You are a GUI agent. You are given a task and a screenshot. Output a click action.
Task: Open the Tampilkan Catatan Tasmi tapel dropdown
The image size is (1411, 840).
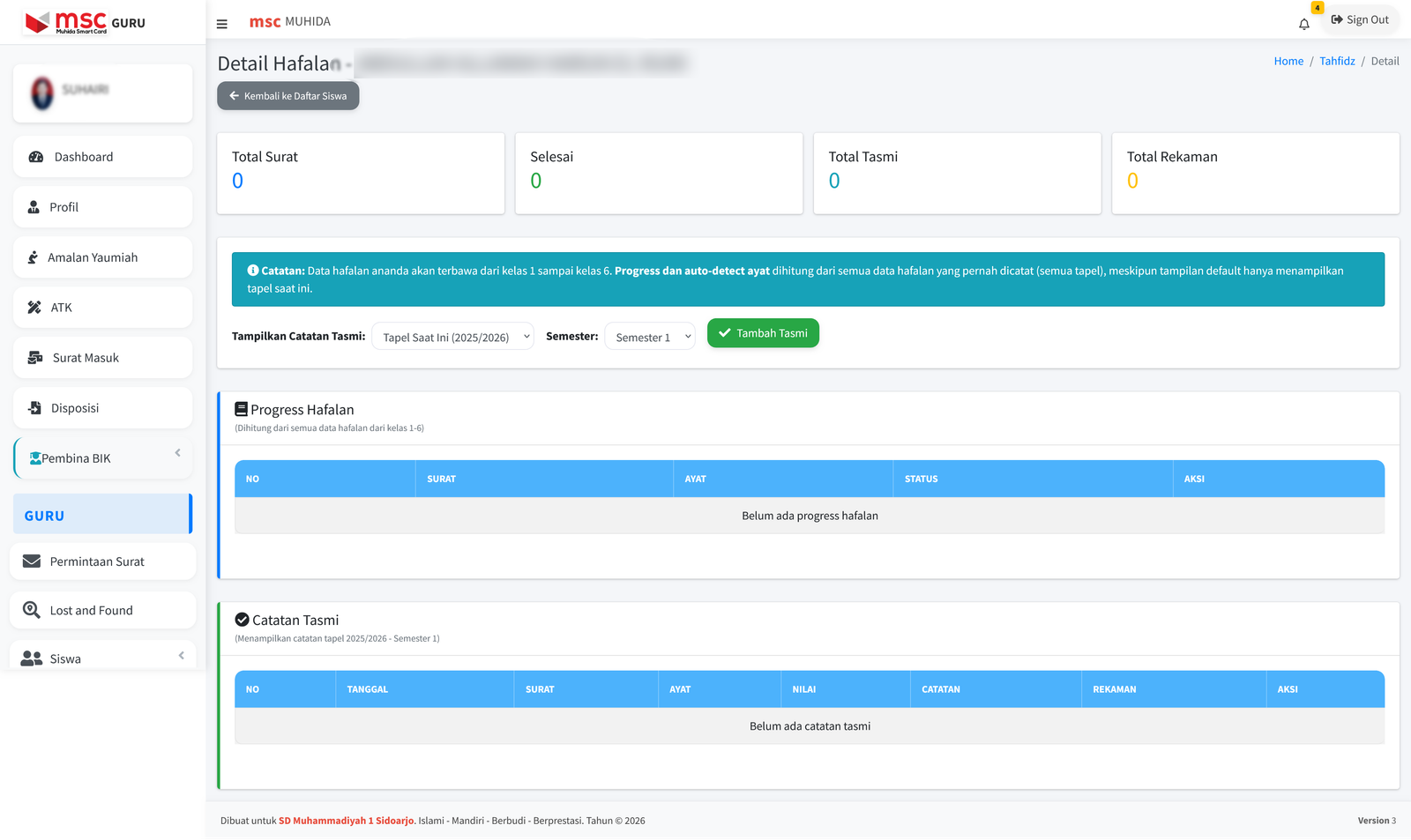452,337
